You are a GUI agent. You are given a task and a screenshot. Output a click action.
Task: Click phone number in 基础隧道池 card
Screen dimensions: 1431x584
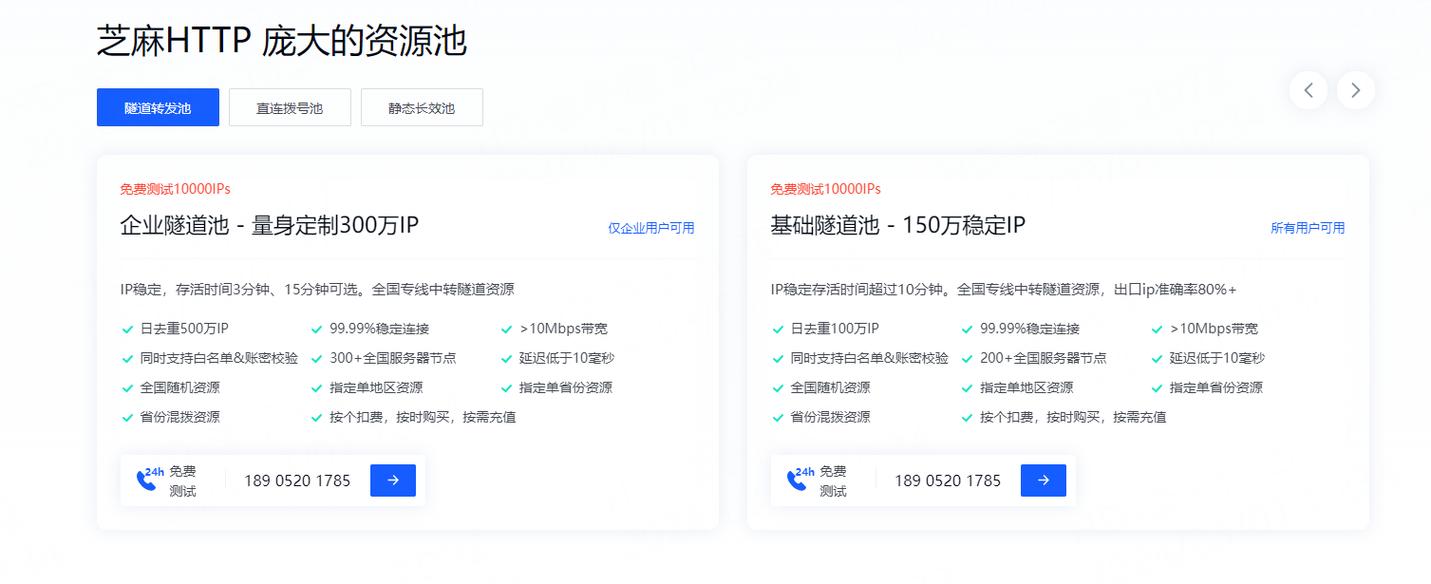tap(947, 480)
